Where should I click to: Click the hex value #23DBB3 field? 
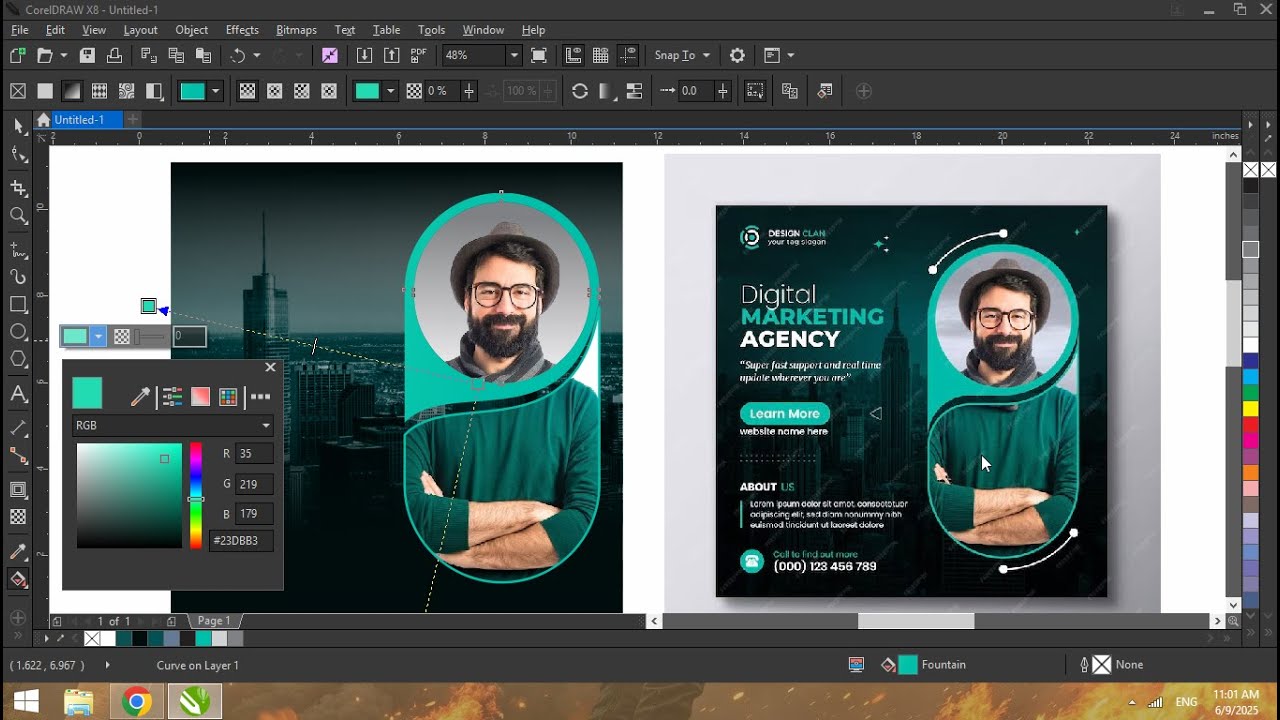coord(241,541)
